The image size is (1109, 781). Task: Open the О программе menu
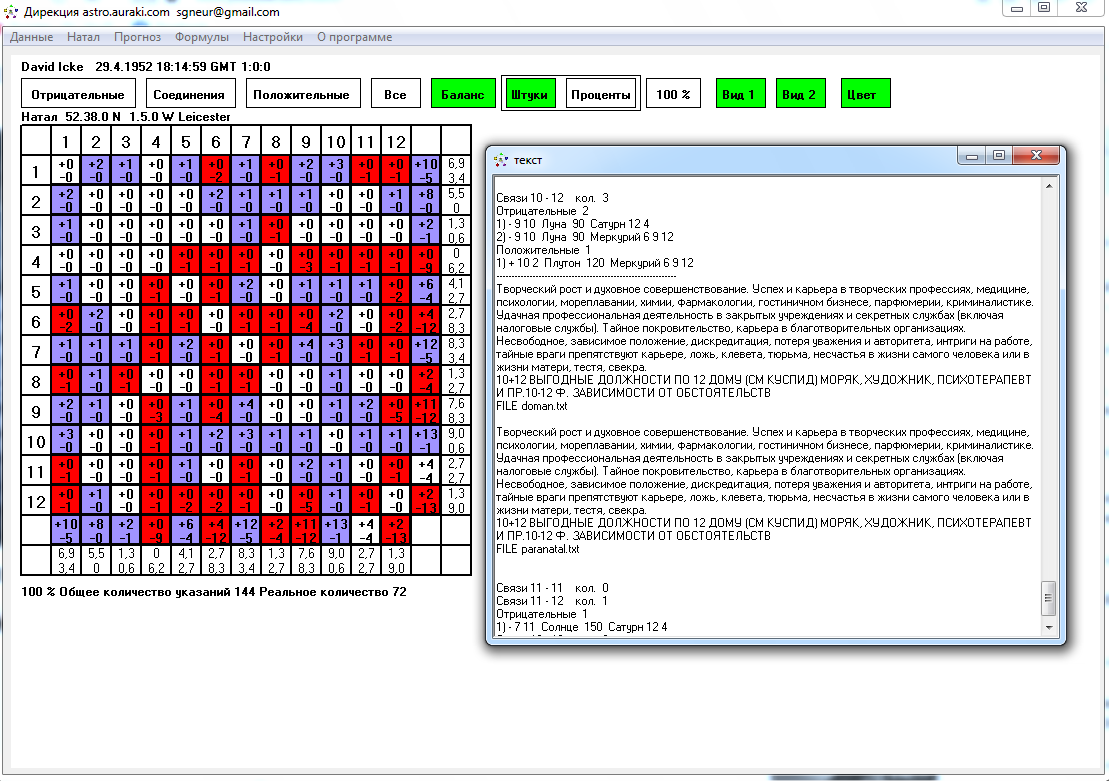coord(354,37)
